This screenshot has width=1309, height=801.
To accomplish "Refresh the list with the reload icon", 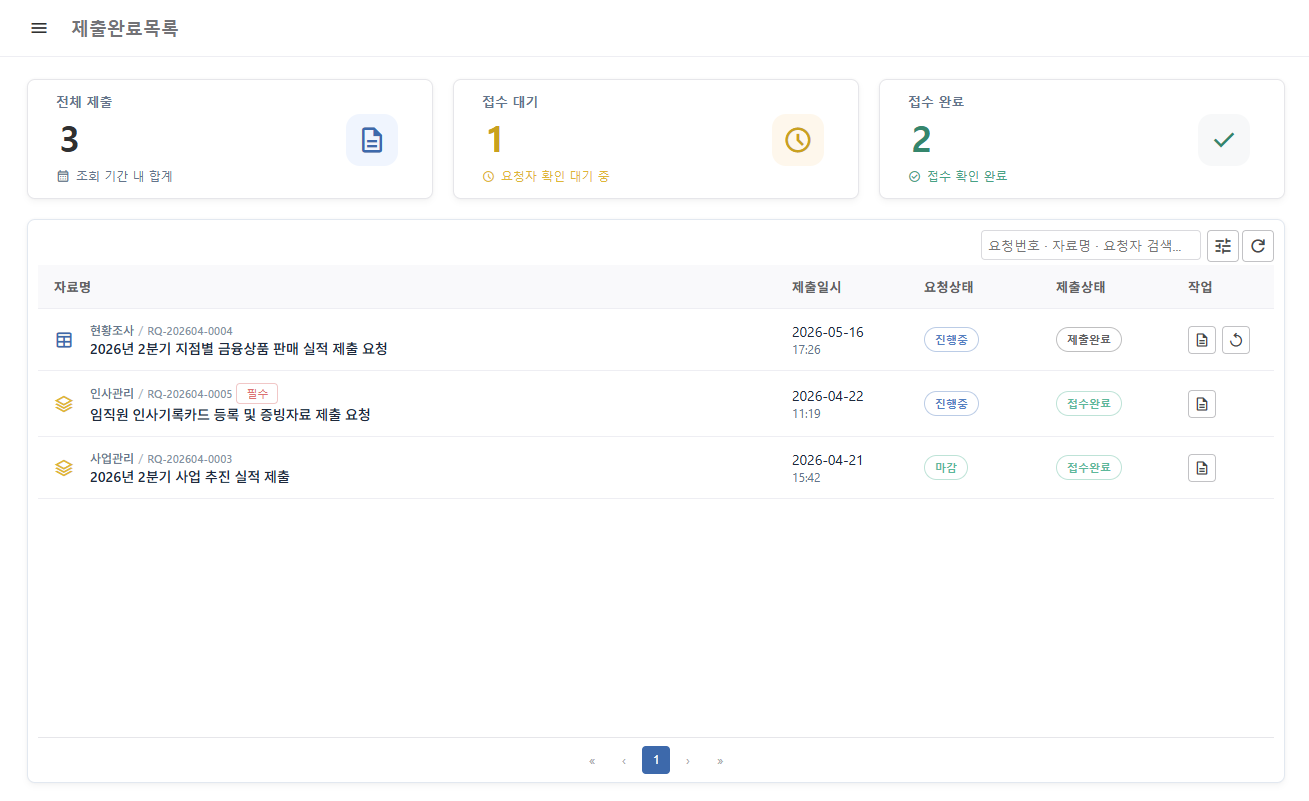I will coord(1258,245).
